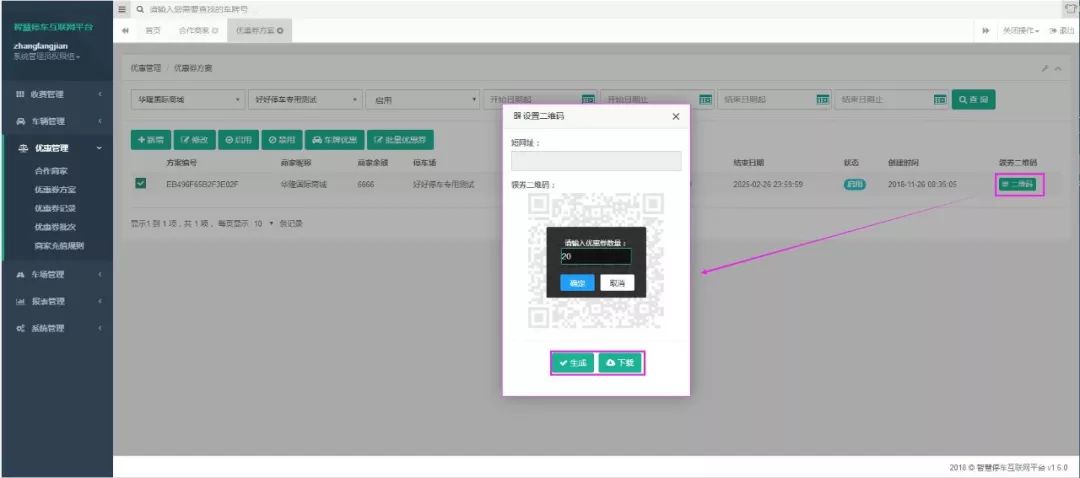Click the 优惠管理 breadcrumb link
Viewport: 1080px width, 478px height.
click(145, 69)
